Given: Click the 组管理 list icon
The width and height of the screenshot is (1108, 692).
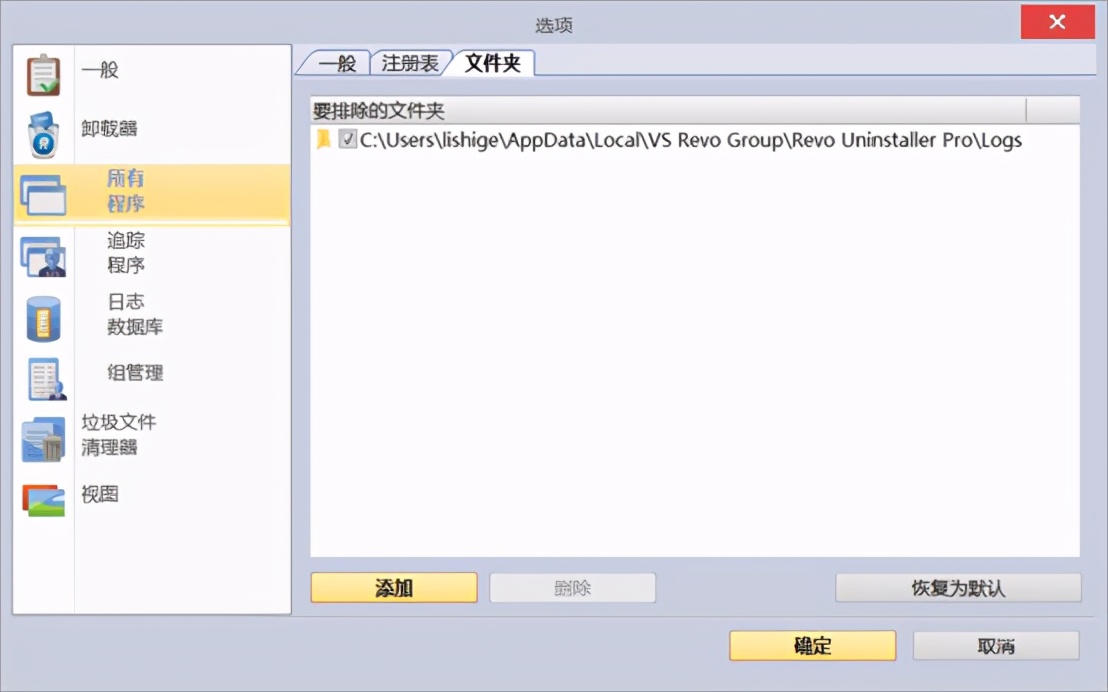Looking at the screenshot, I should 46,378.
